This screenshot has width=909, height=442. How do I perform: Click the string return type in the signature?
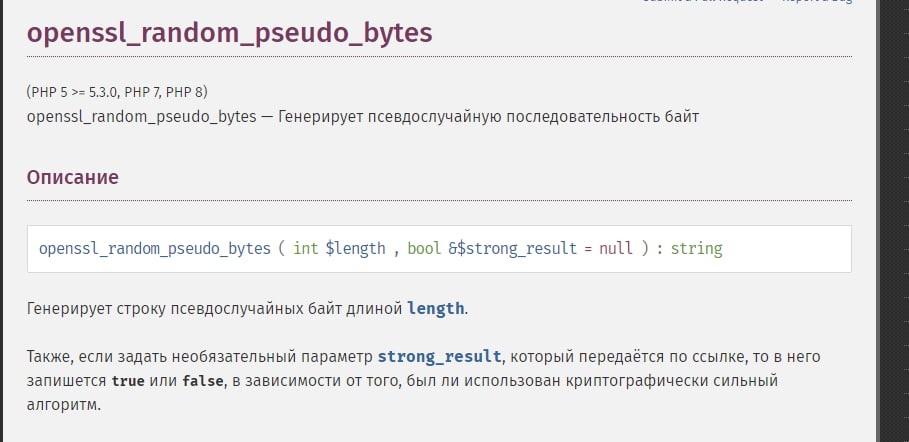(696, 248)
